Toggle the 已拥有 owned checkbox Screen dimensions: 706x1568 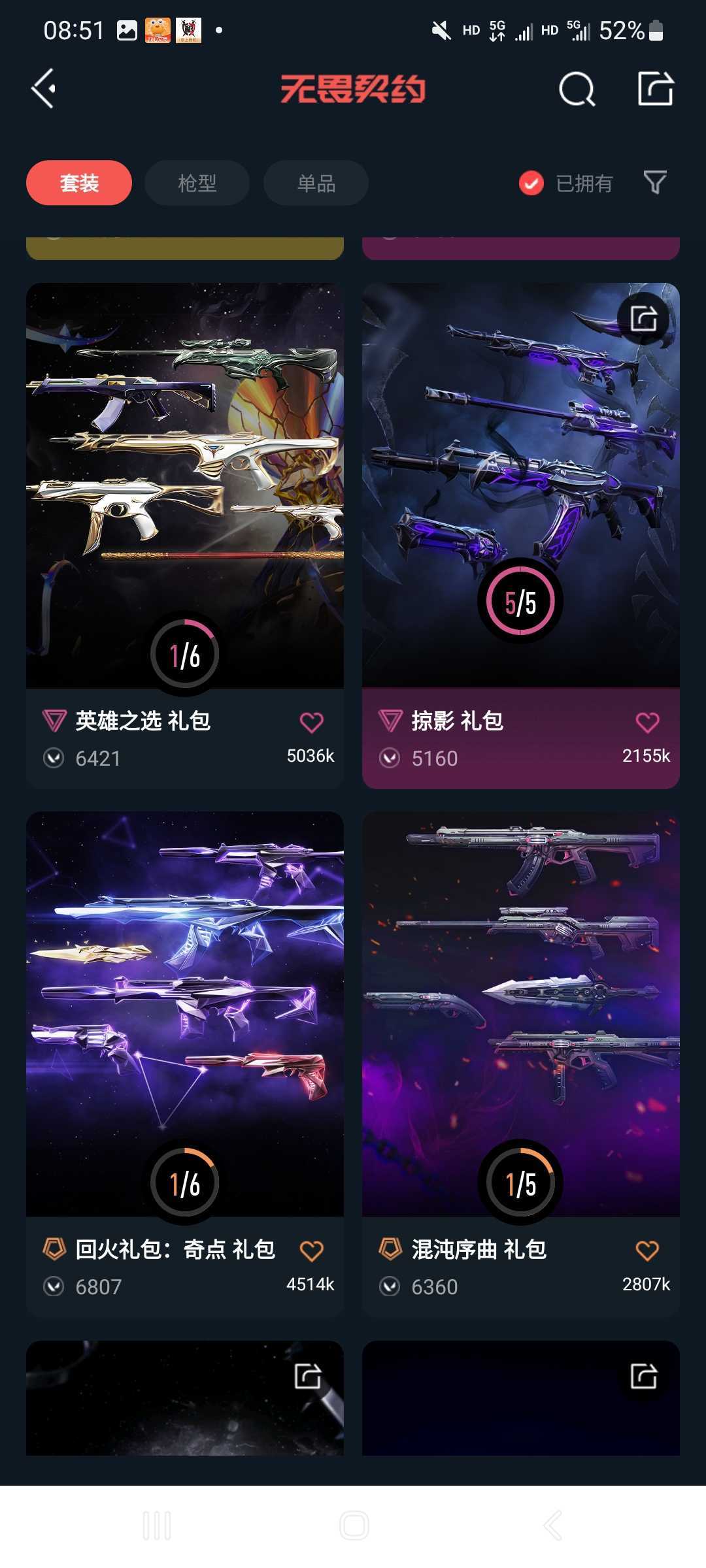(531, 184)
